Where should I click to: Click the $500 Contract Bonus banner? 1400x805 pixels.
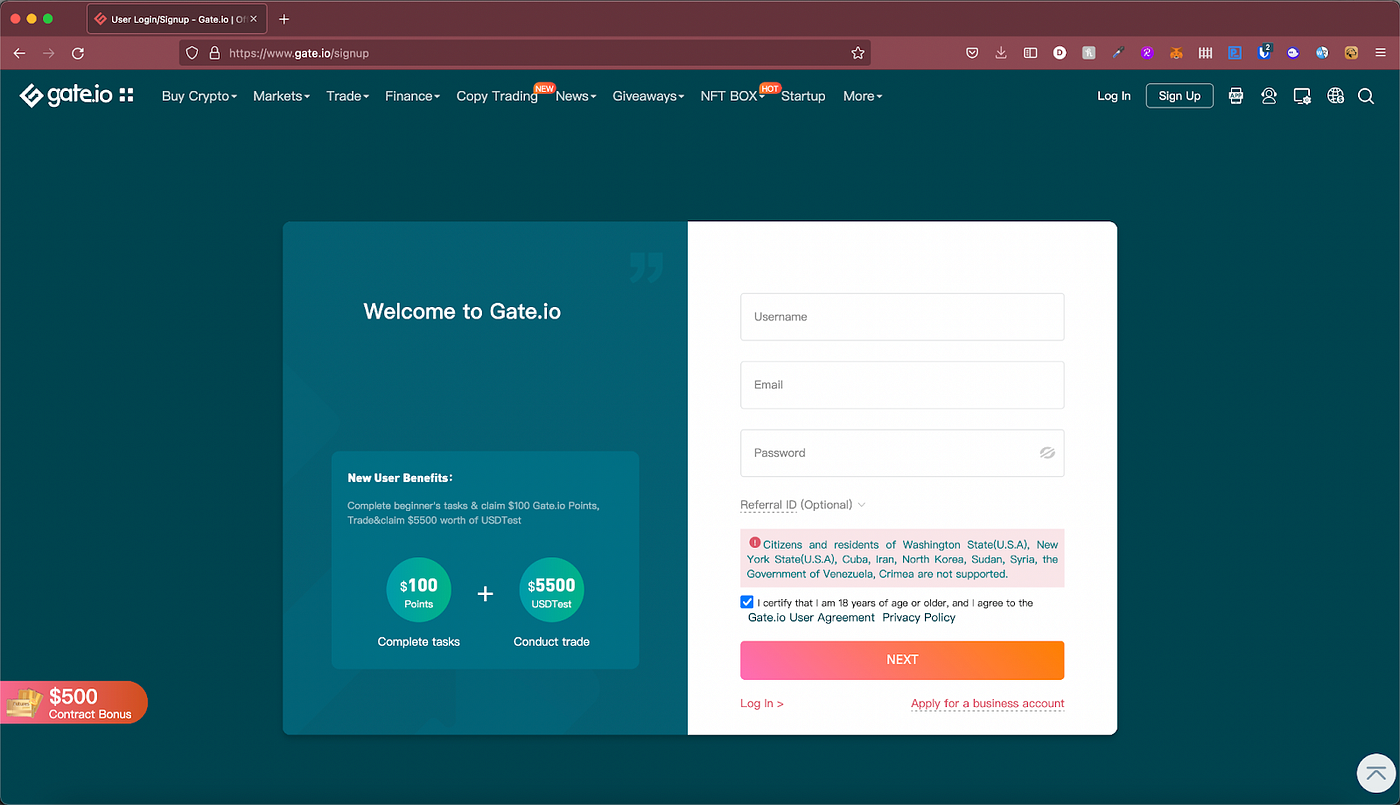pos(74,702)
